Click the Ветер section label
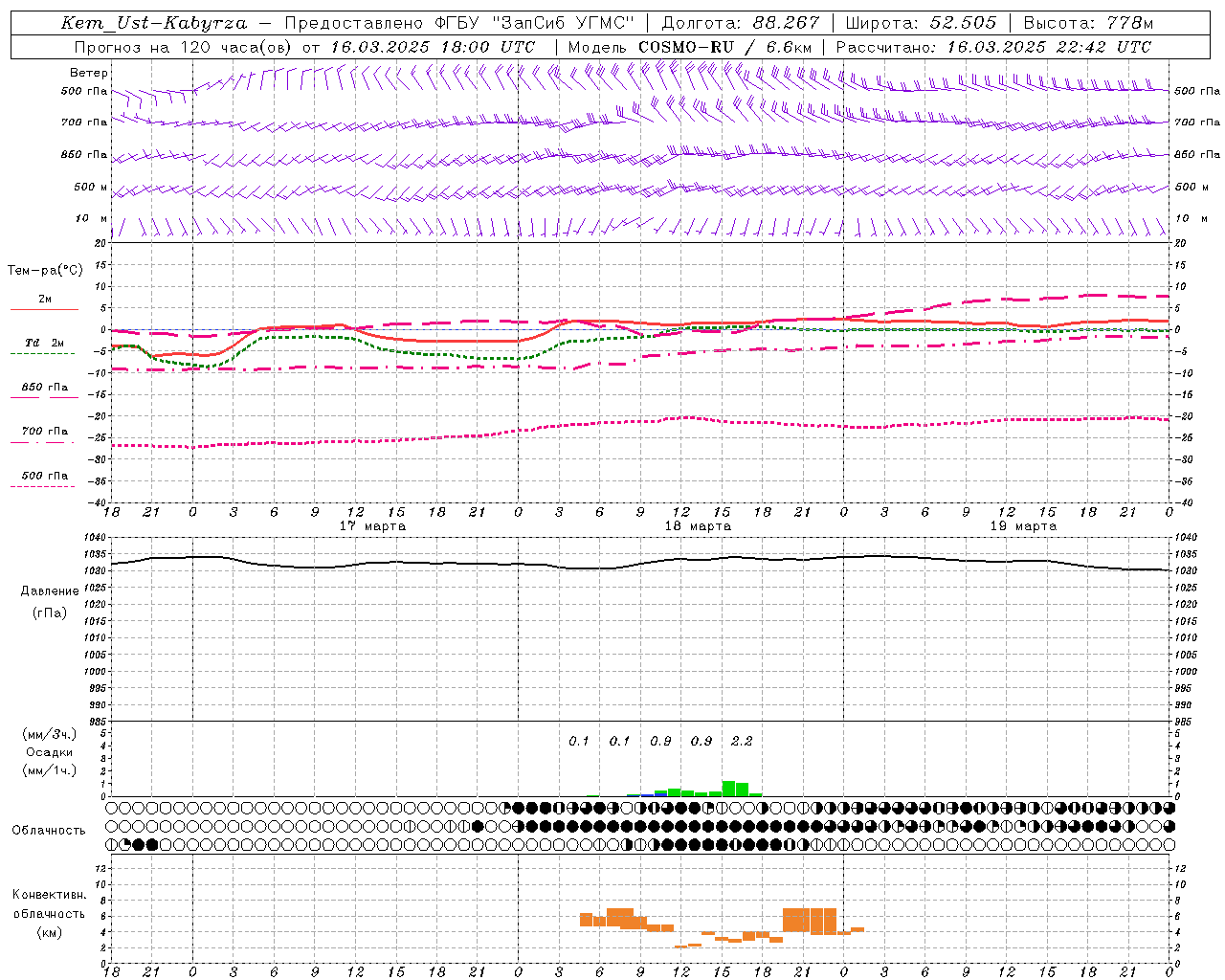The width and height of the screenshot is (1225, 980). pos(88,73)
